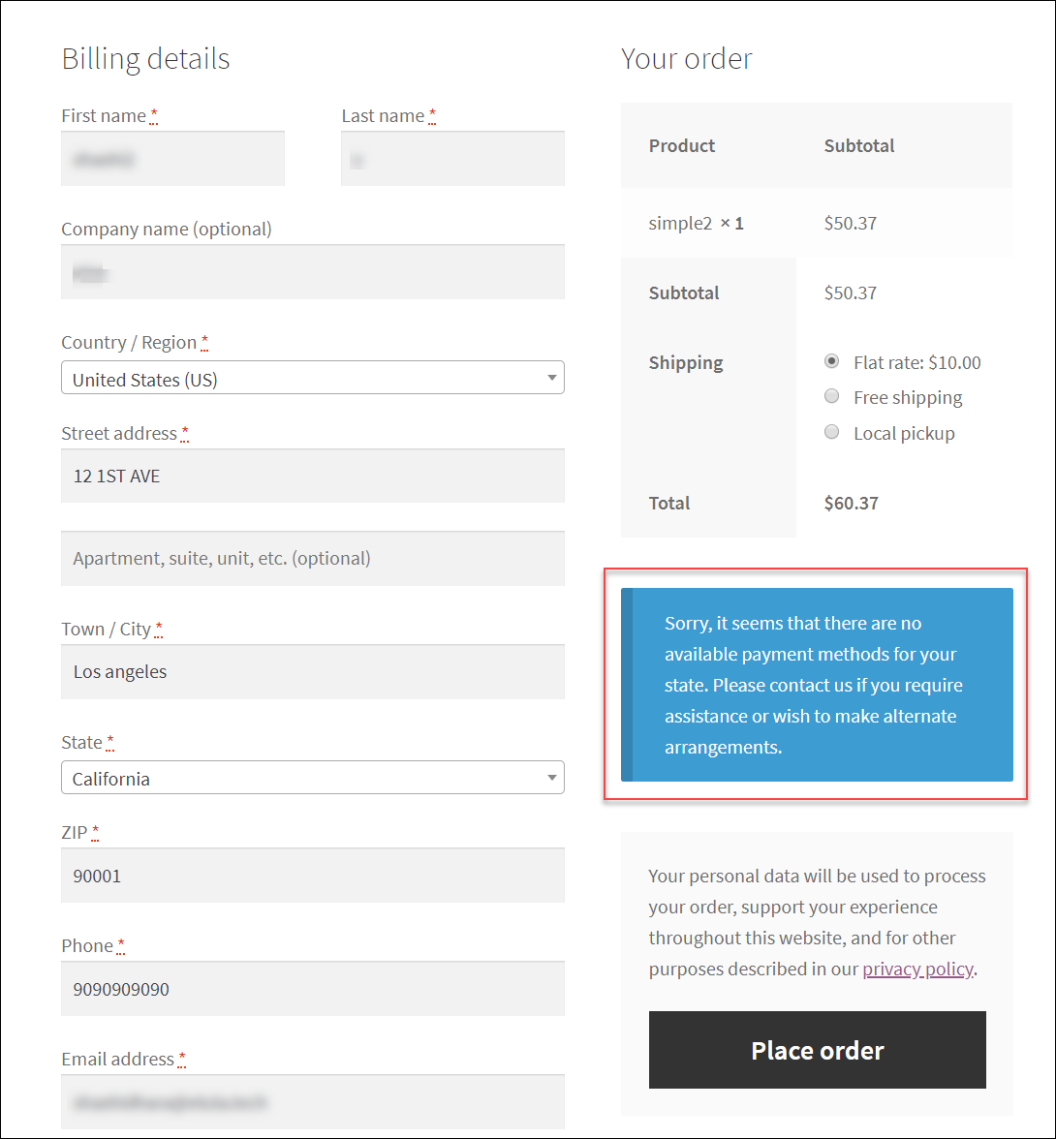Click the Last name input field

tap(452, 159)
